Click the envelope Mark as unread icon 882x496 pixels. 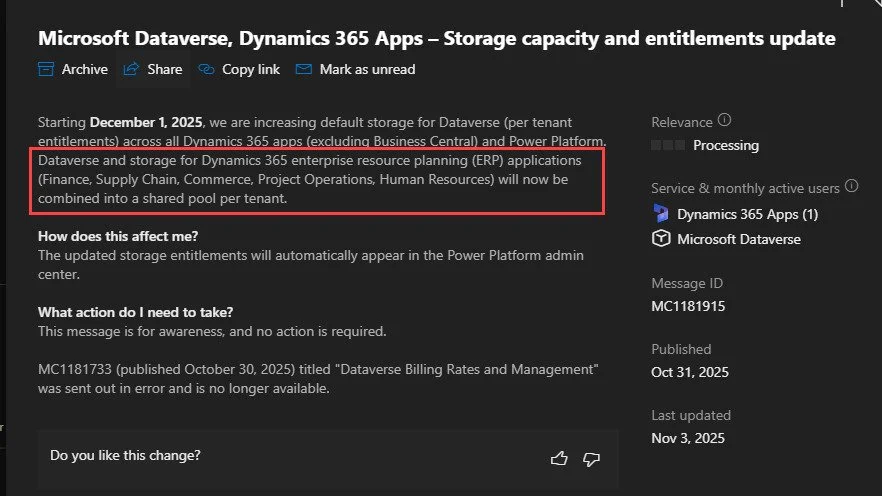click(304, 69)
